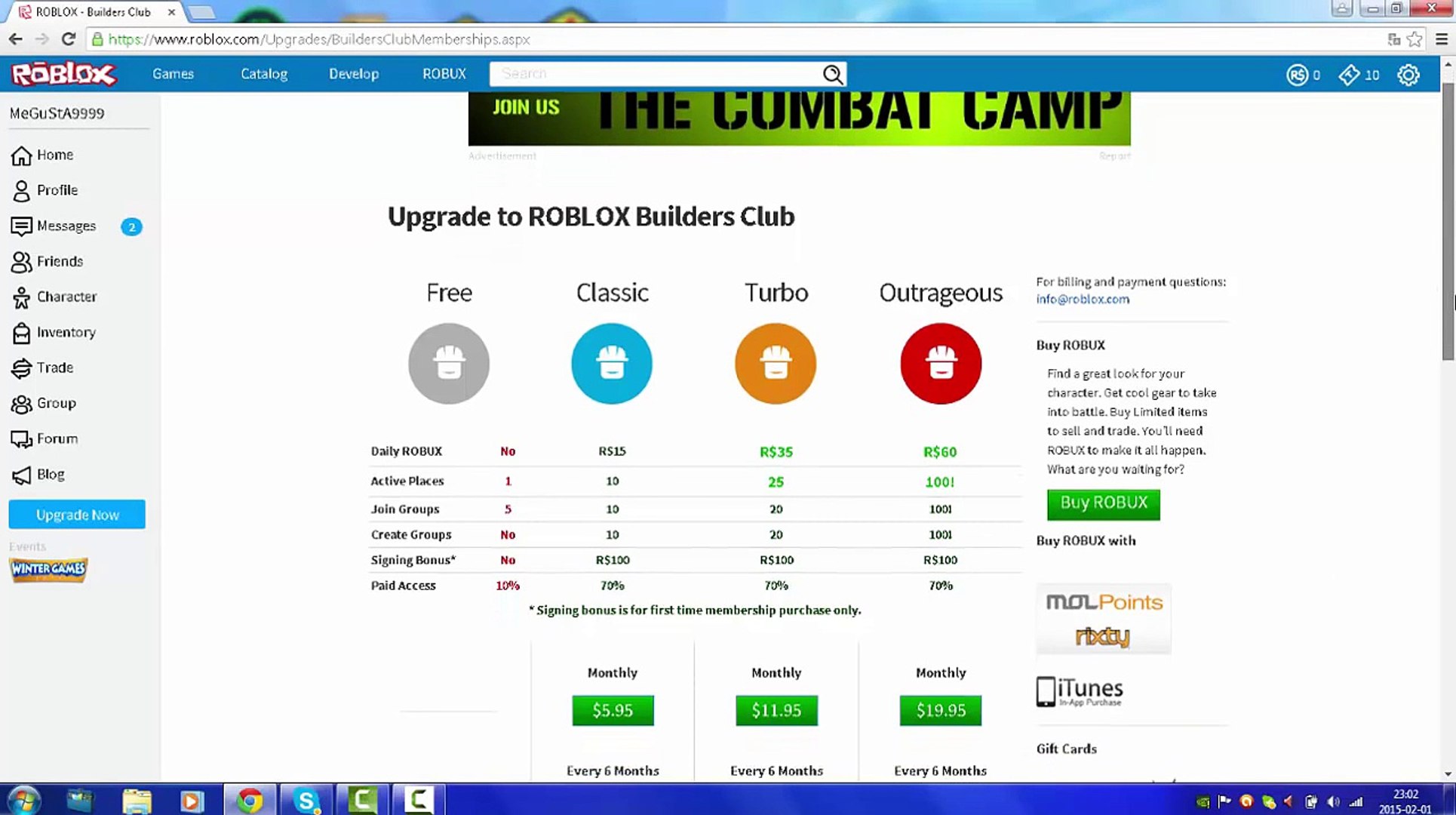
Task: Open the Catalog menu item
Action: tap(264, 73)
